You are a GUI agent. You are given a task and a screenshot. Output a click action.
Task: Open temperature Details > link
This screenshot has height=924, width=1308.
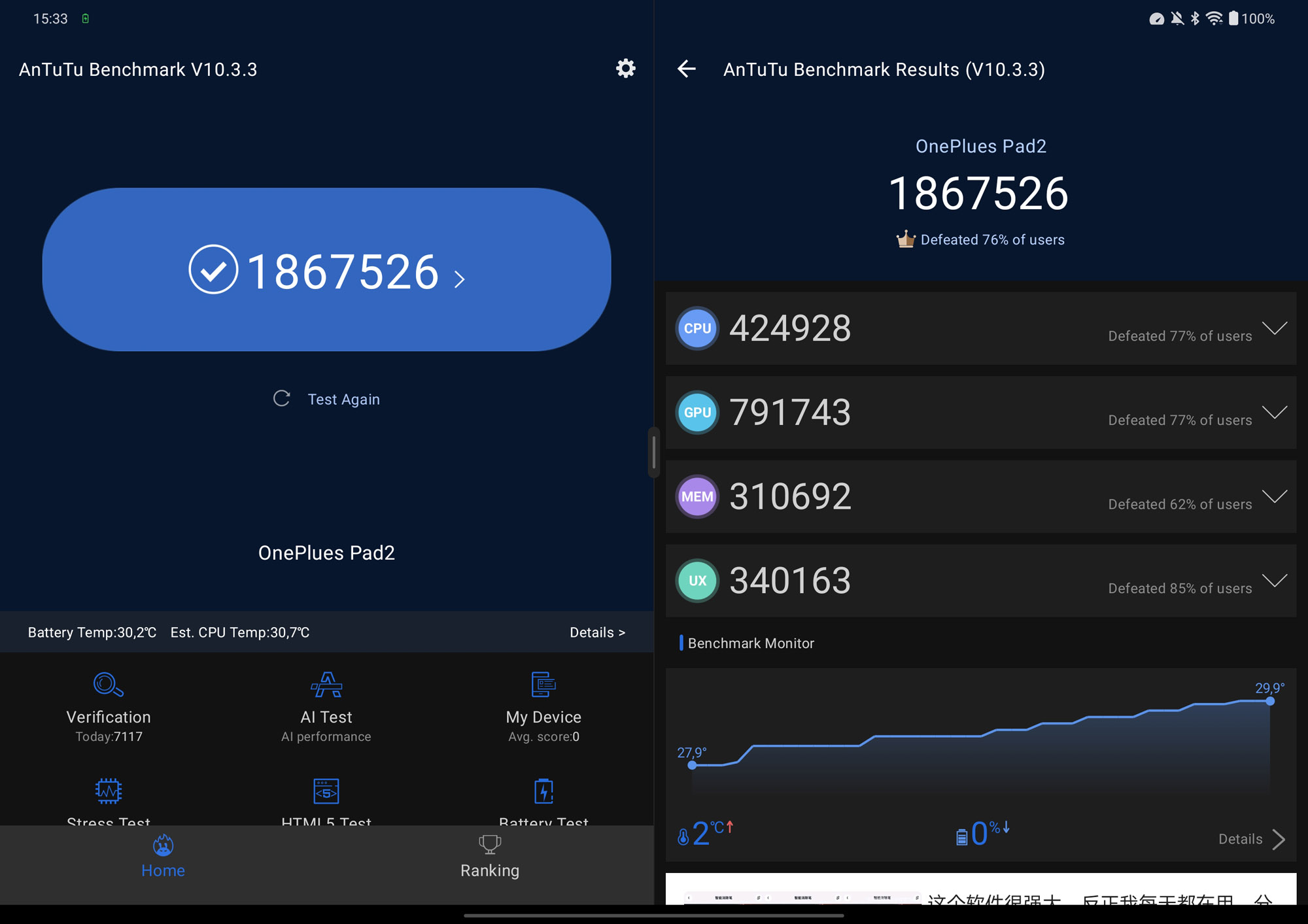(597, 632)
